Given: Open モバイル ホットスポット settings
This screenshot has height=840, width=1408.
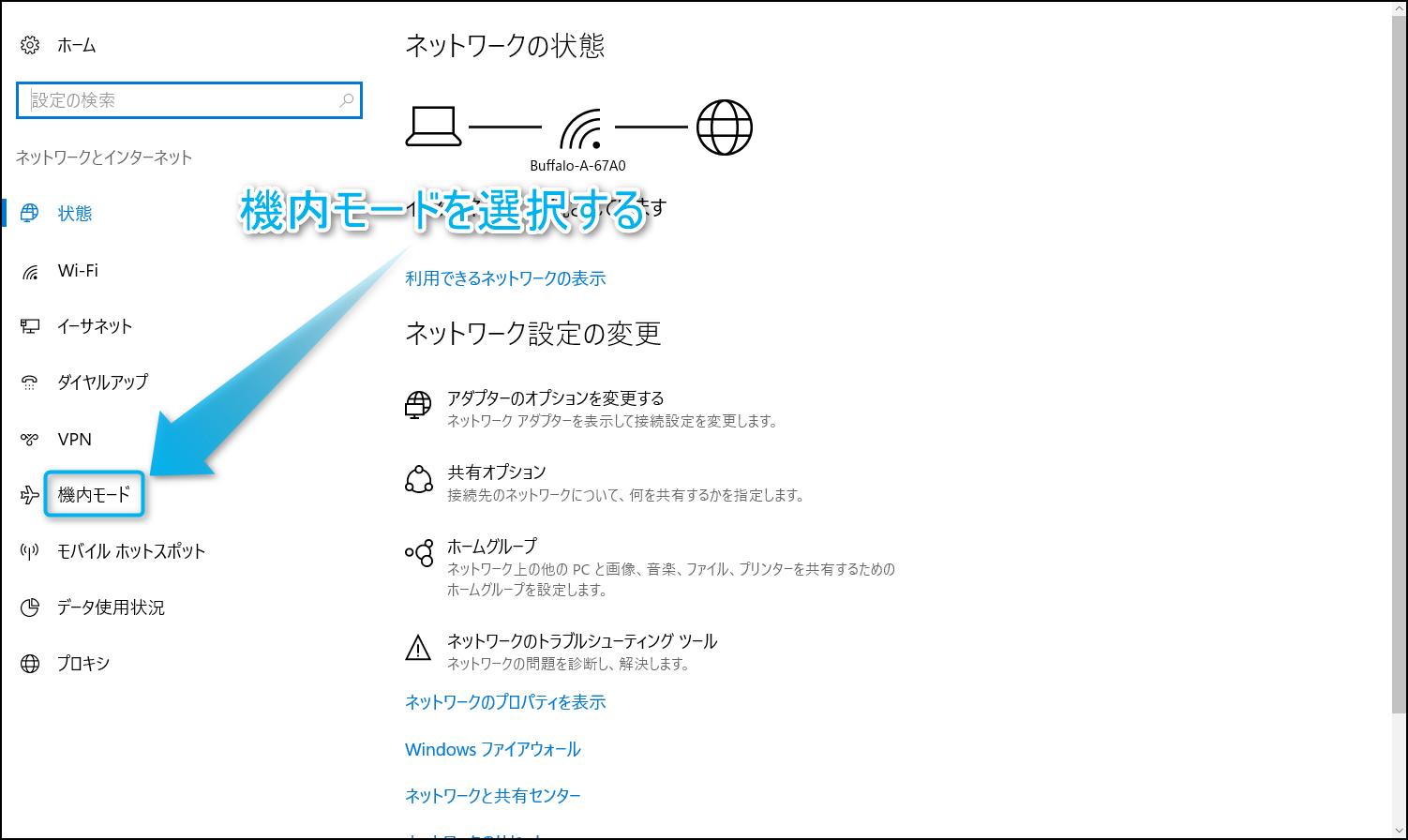Looking at the screenshot, I should 130,551.
